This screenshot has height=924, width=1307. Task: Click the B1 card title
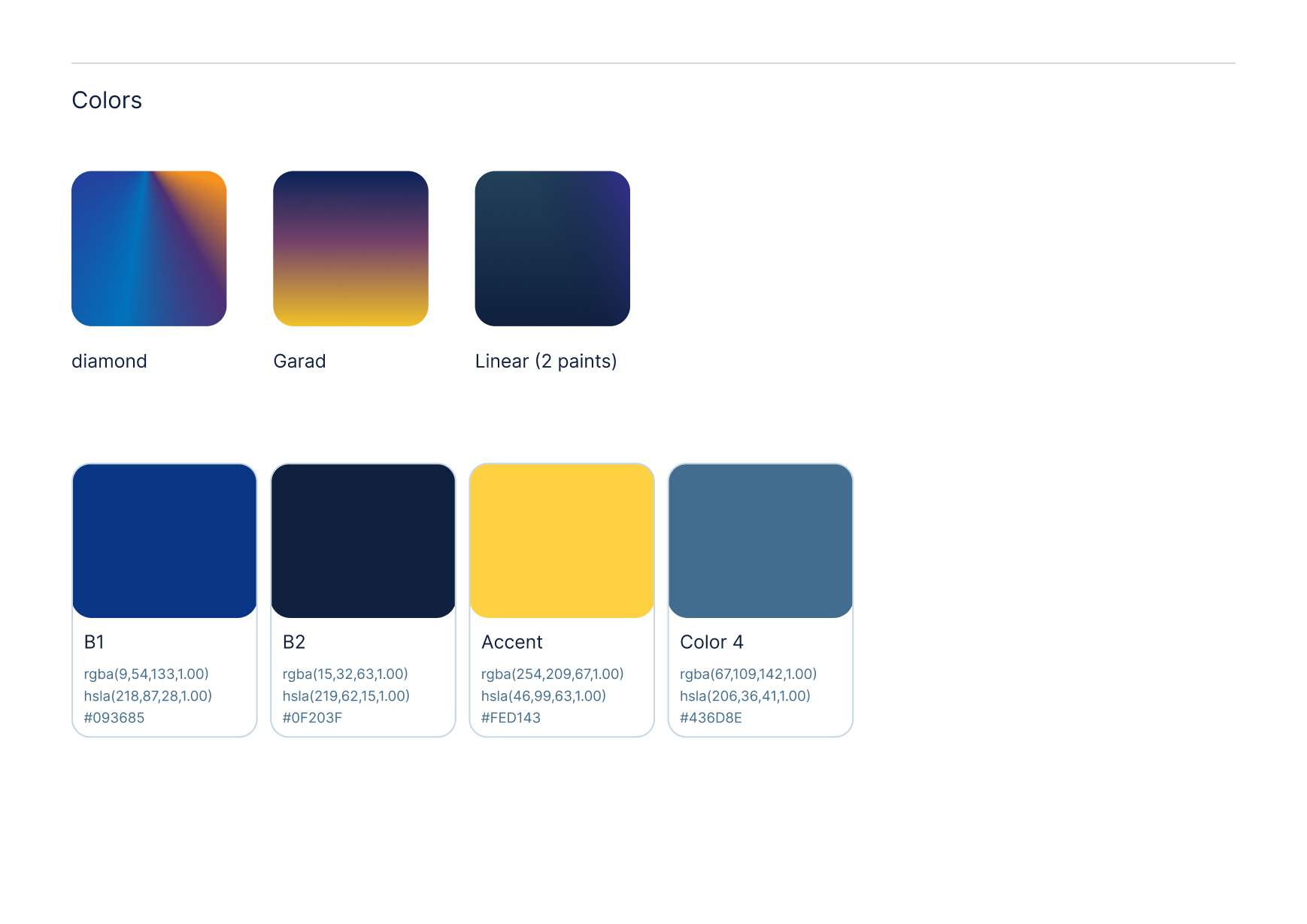[94, 642]
